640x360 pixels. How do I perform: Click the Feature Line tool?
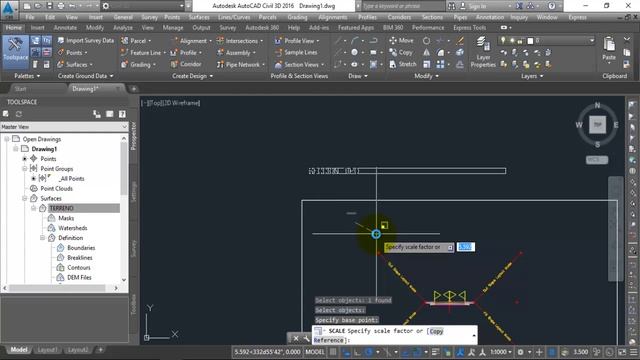click(x=143, y=53)
